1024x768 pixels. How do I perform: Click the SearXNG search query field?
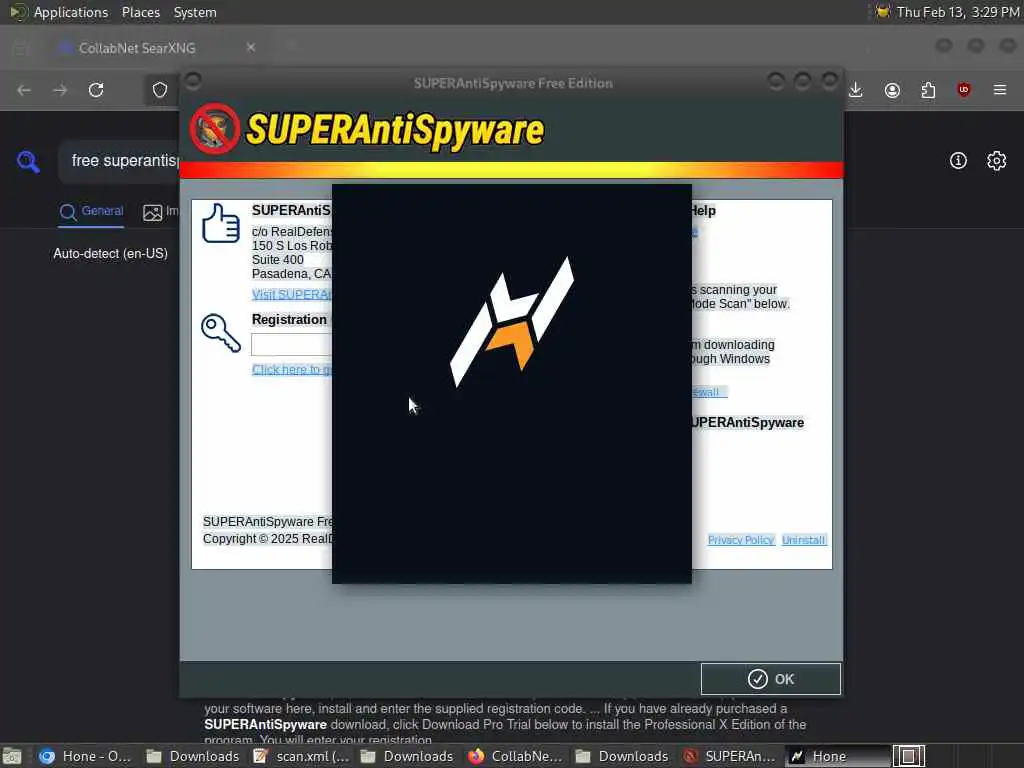tap(121, 161)
